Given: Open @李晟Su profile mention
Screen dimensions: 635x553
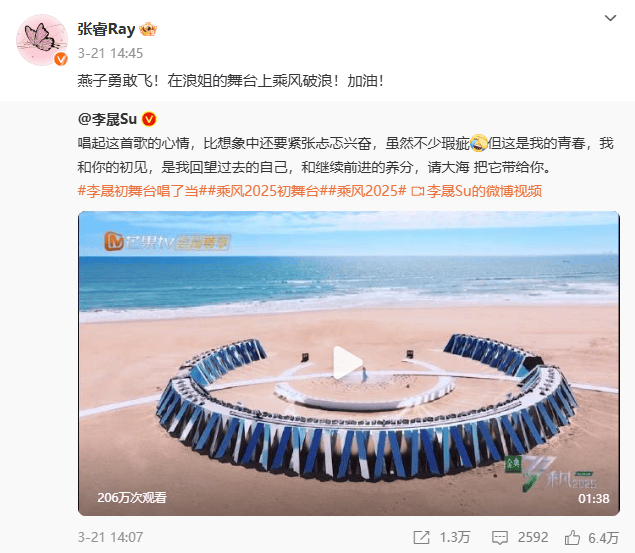Looking at the screenshot, I should click(x=107, y=119).
